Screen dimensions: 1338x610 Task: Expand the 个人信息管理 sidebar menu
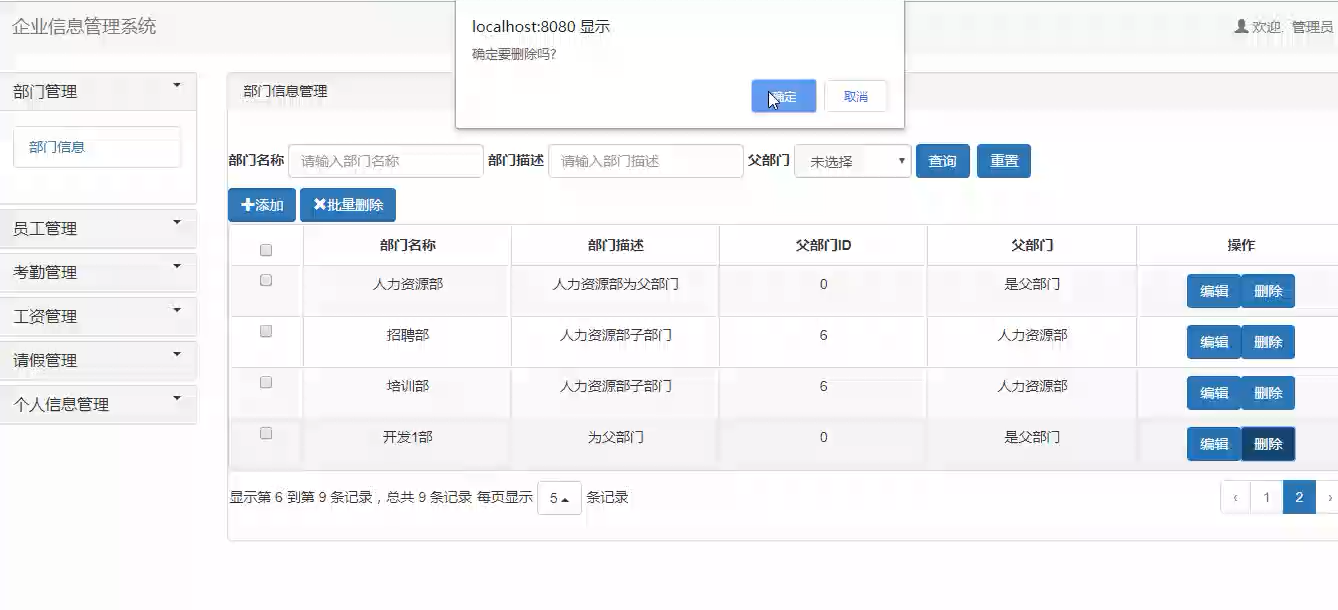pyautogui.click(x=98, y=404)
